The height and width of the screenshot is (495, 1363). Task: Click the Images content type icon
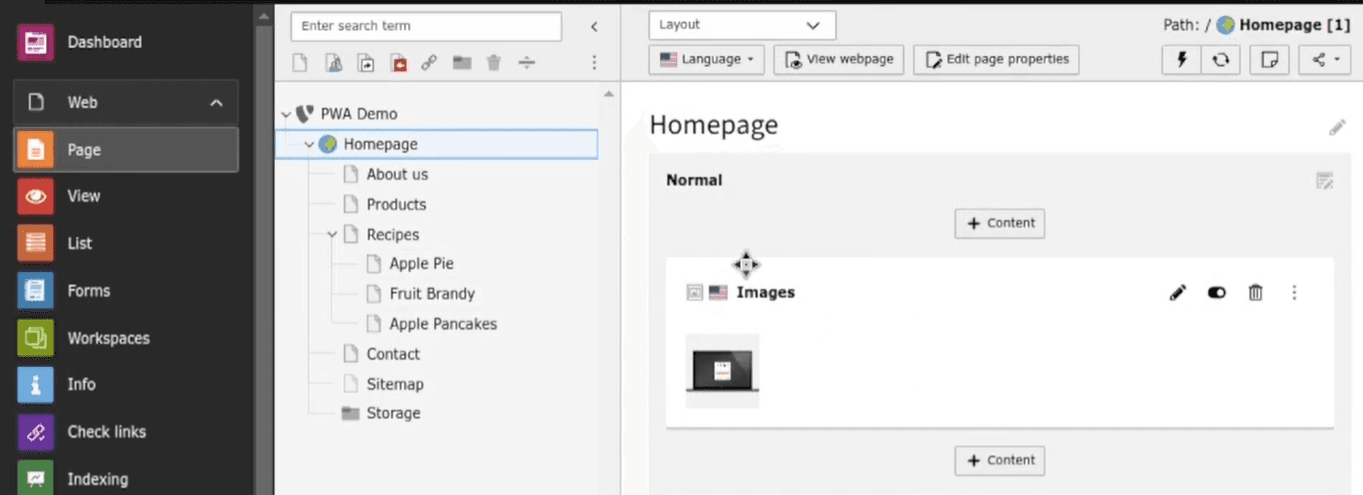point(695,293)
